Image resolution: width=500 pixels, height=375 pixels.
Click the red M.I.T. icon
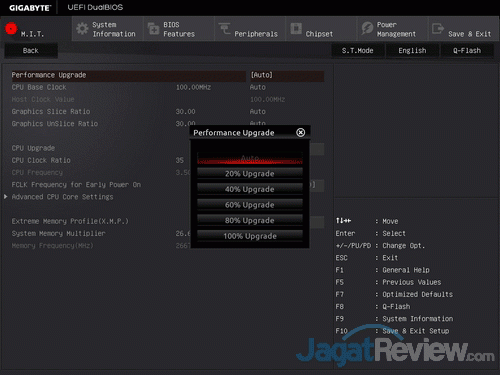(11, 29)
